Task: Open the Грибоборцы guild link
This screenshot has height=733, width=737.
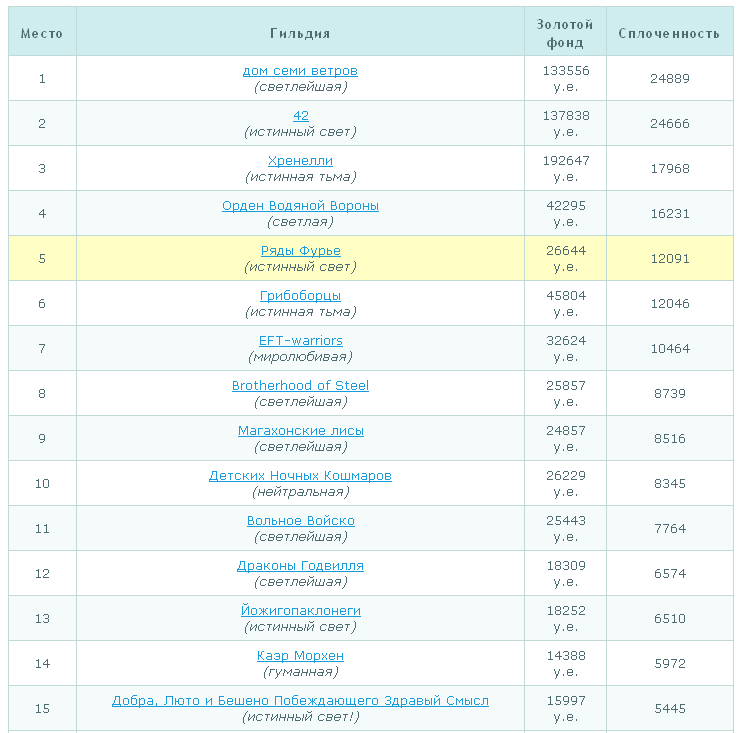Action: [300, 296]
